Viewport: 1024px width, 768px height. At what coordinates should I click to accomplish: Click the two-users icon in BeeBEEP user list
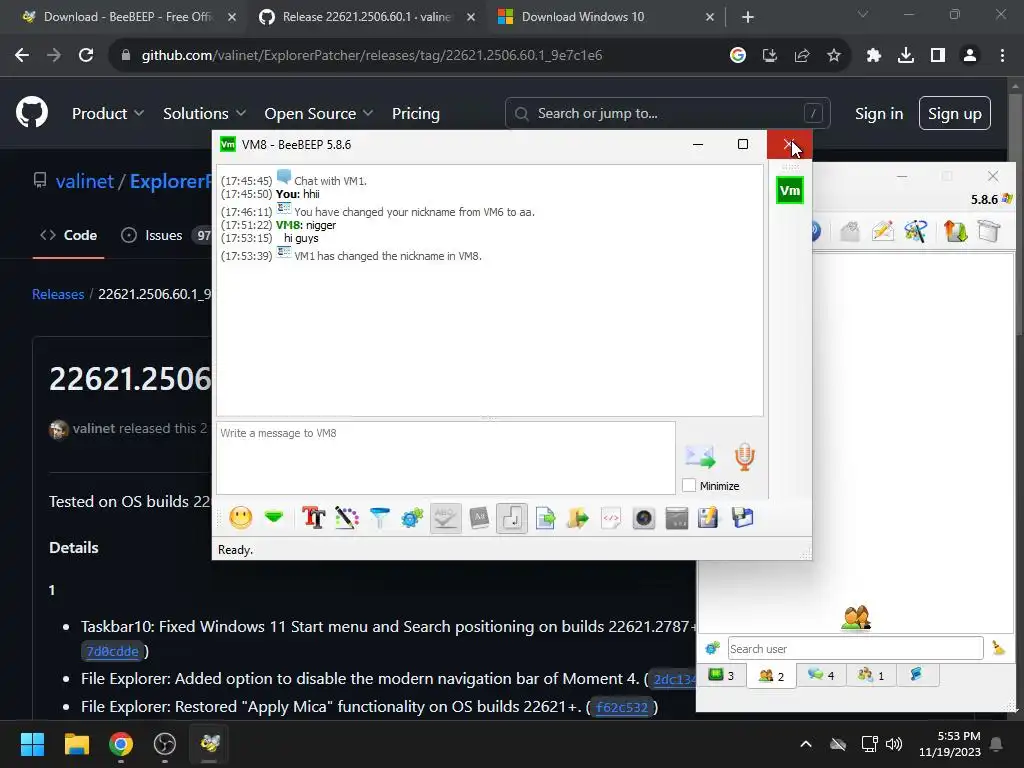[856, 617]
